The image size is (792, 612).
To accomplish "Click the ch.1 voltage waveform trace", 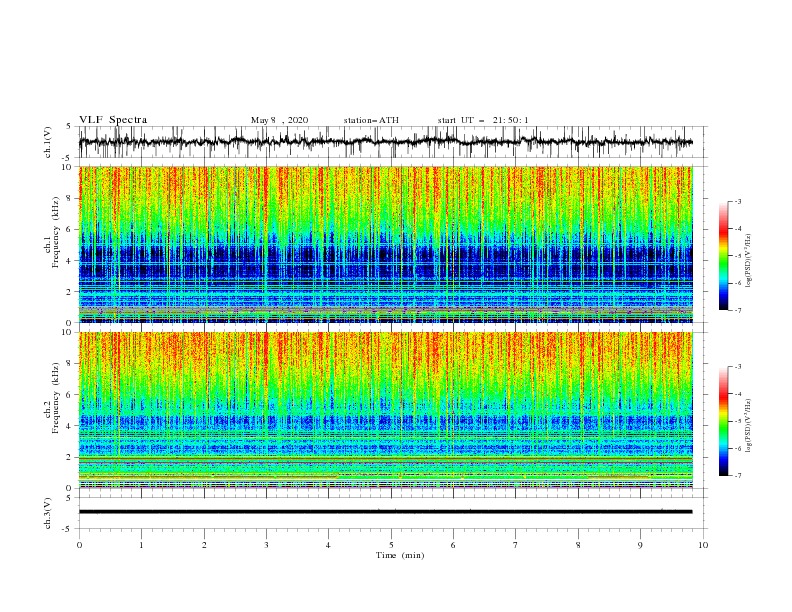I will tap(385, 142).
